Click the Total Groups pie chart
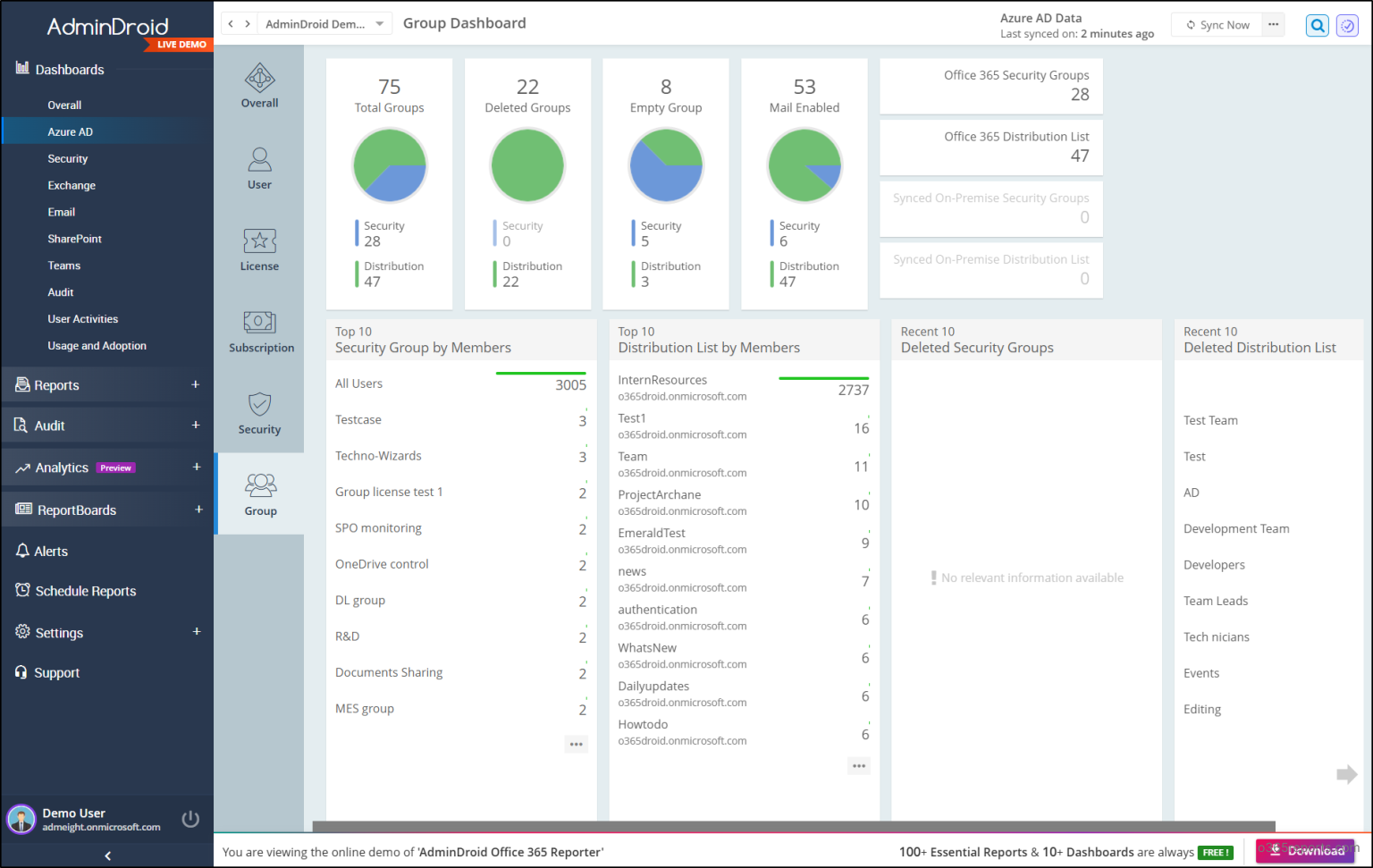This screenshot has width=1373, height=868. 390,165
